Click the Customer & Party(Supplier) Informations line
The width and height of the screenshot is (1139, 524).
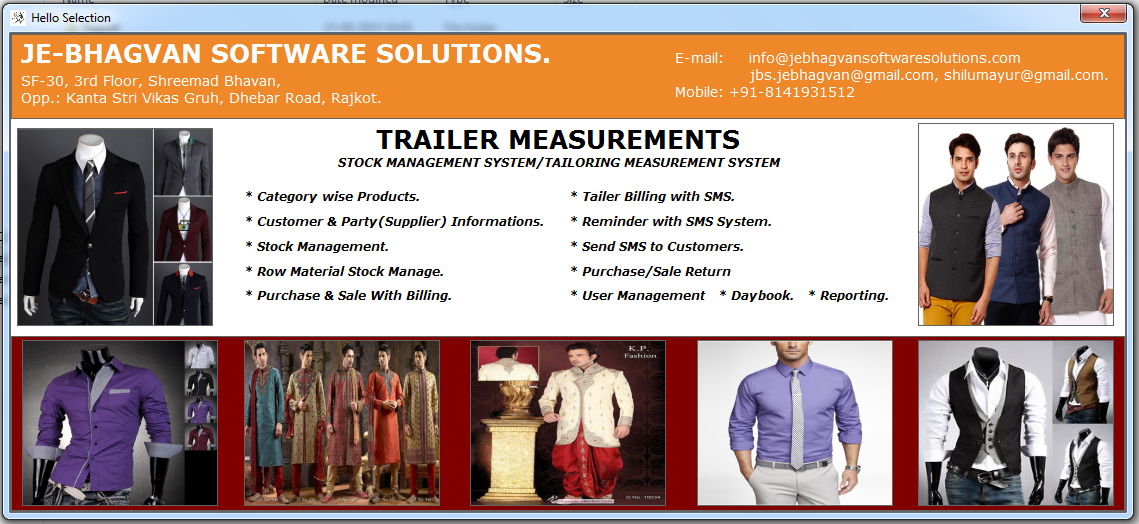tap(394, 222)
